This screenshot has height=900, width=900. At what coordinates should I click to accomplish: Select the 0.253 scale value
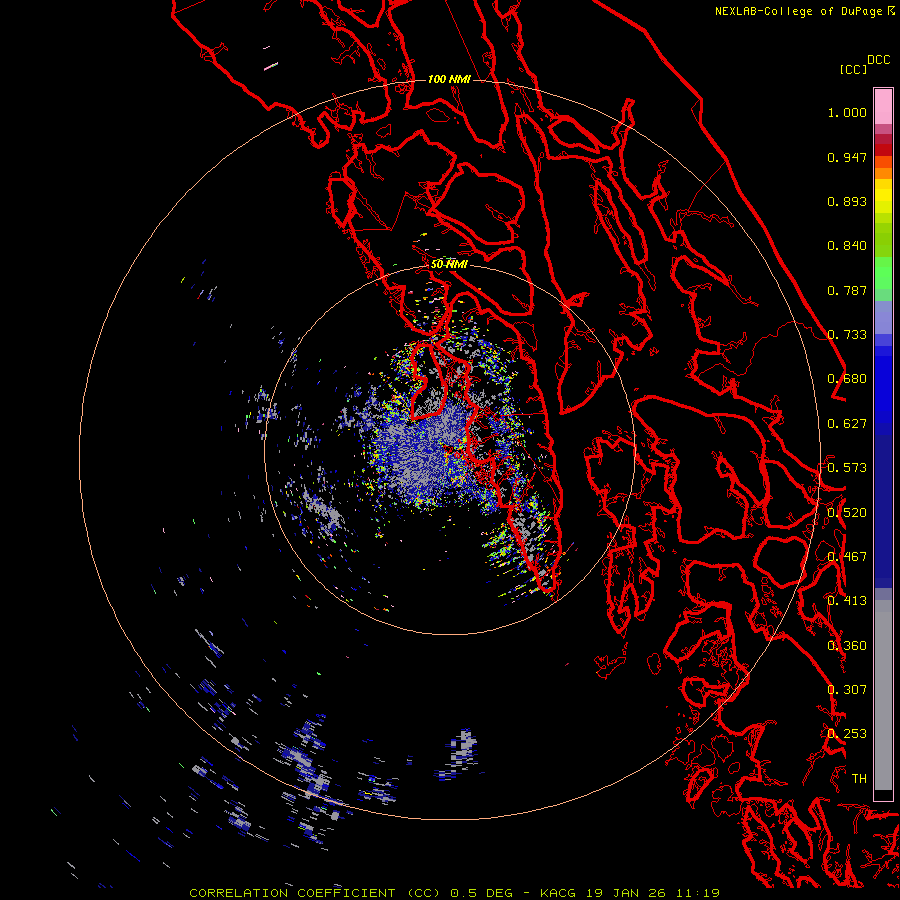[x=847, y=734]
